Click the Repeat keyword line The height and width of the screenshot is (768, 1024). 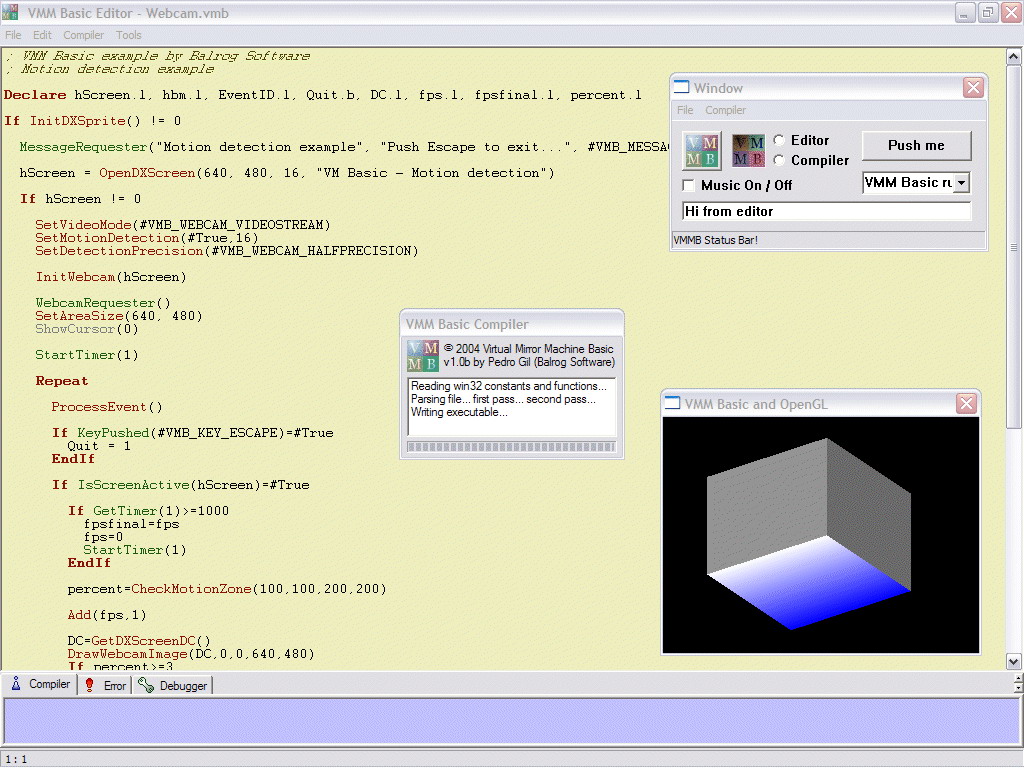pyautogui.click(x=61, y=381)
